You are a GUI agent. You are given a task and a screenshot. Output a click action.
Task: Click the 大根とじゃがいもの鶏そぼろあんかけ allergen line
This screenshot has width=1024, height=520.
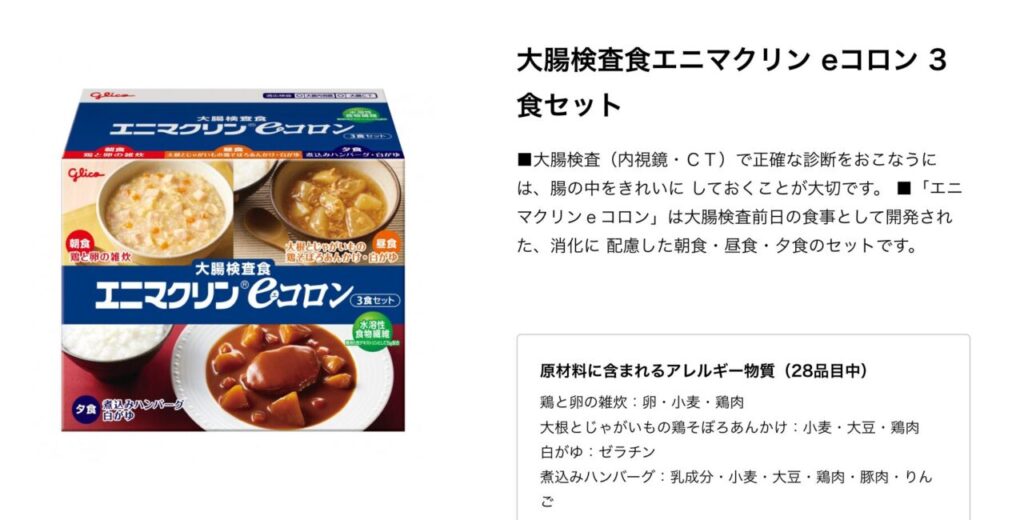point(729,427)
